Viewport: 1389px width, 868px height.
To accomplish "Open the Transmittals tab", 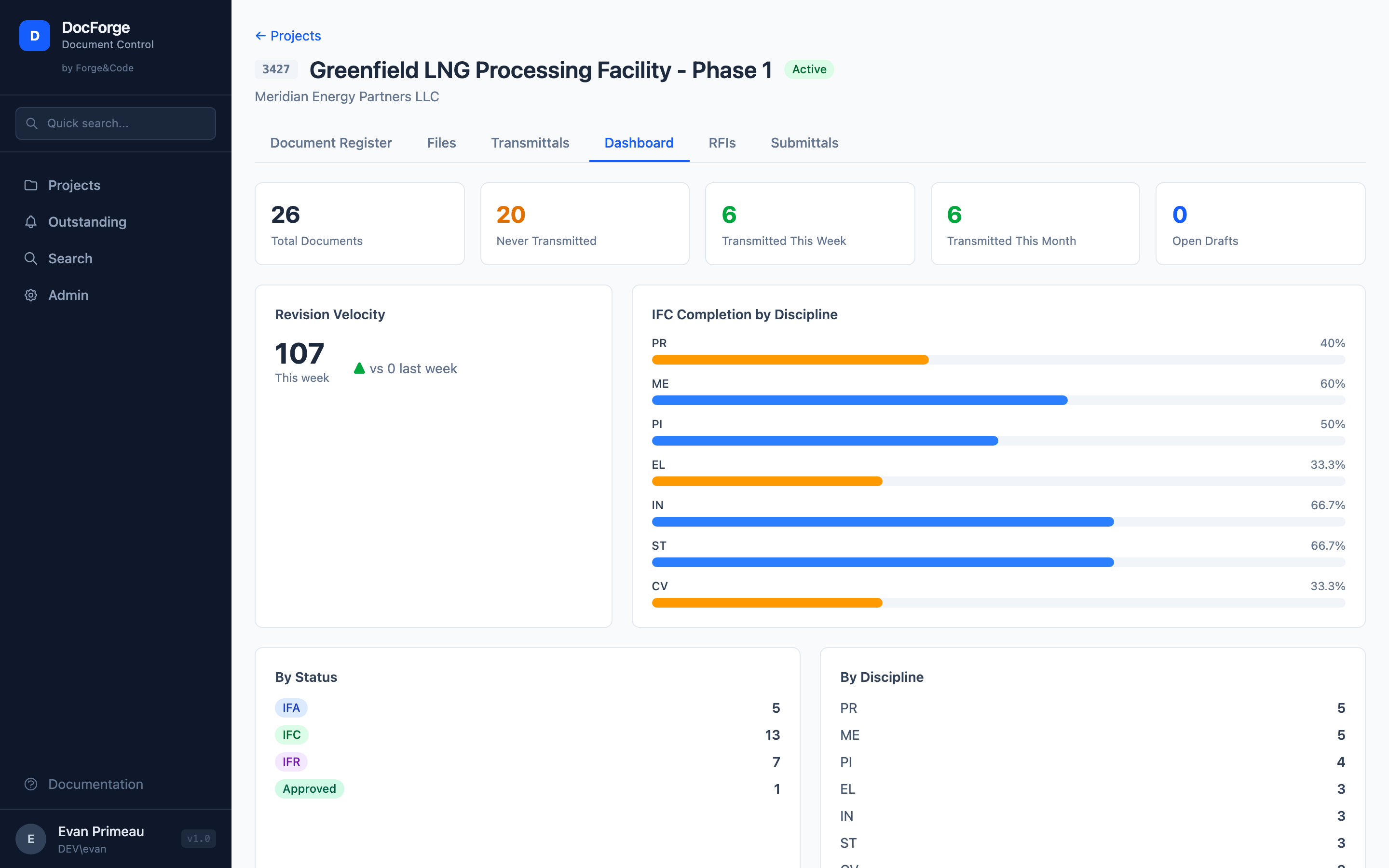I will [x=530, y=143].
